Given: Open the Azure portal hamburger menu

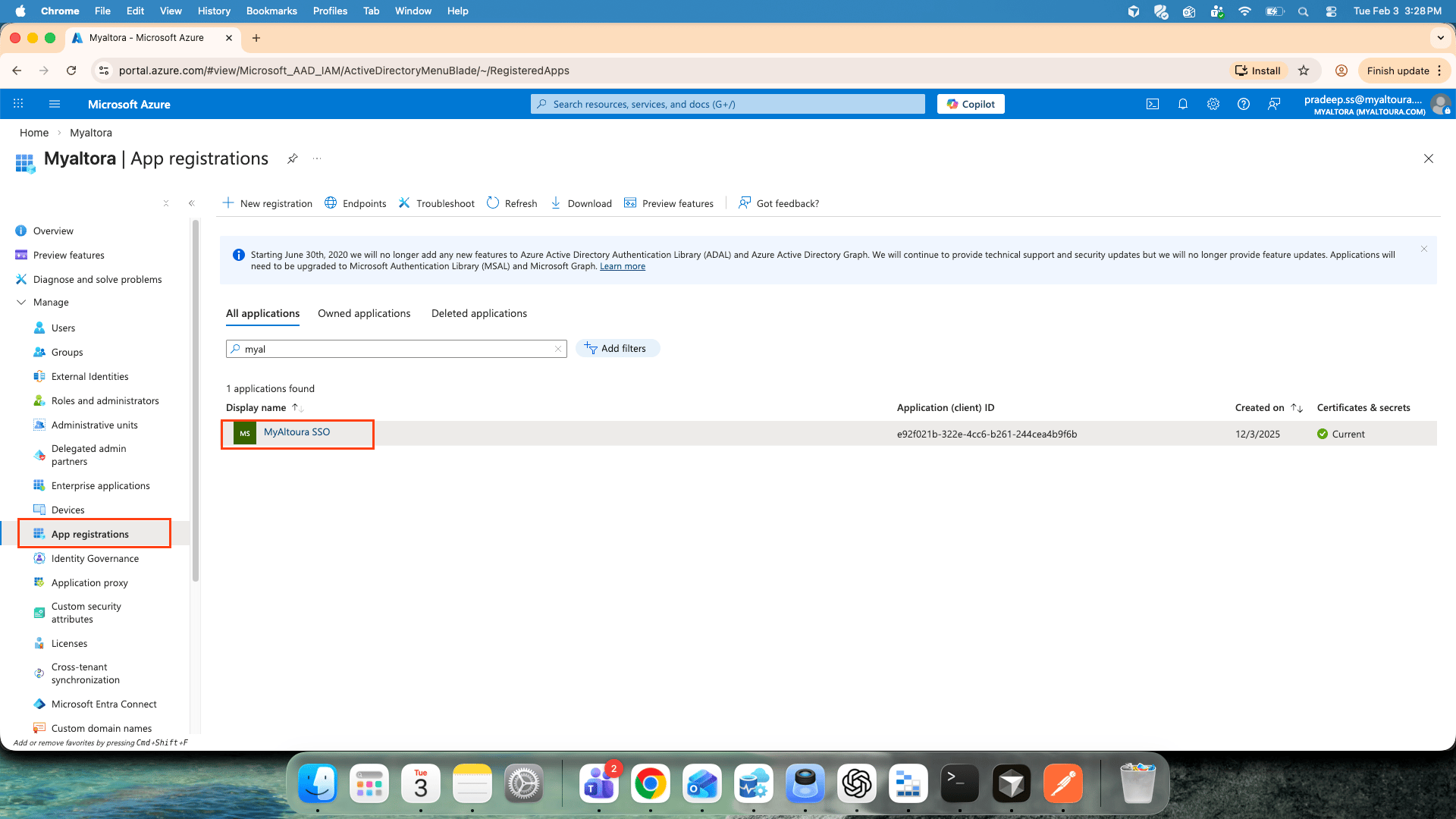Looking at the screenshot, I should [54, 104].
